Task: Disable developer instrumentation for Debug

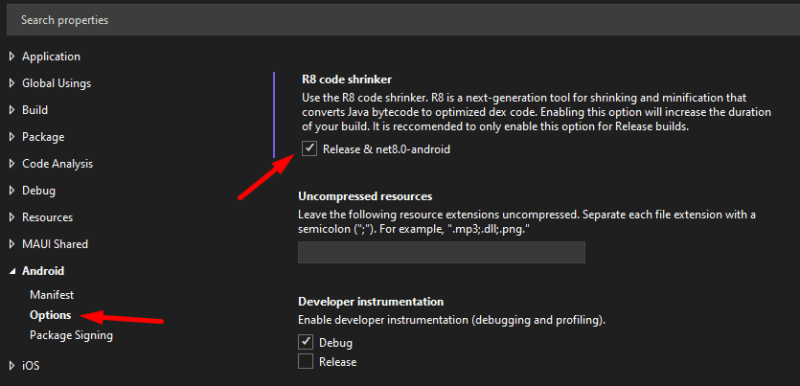Action: tap(306, 342)
